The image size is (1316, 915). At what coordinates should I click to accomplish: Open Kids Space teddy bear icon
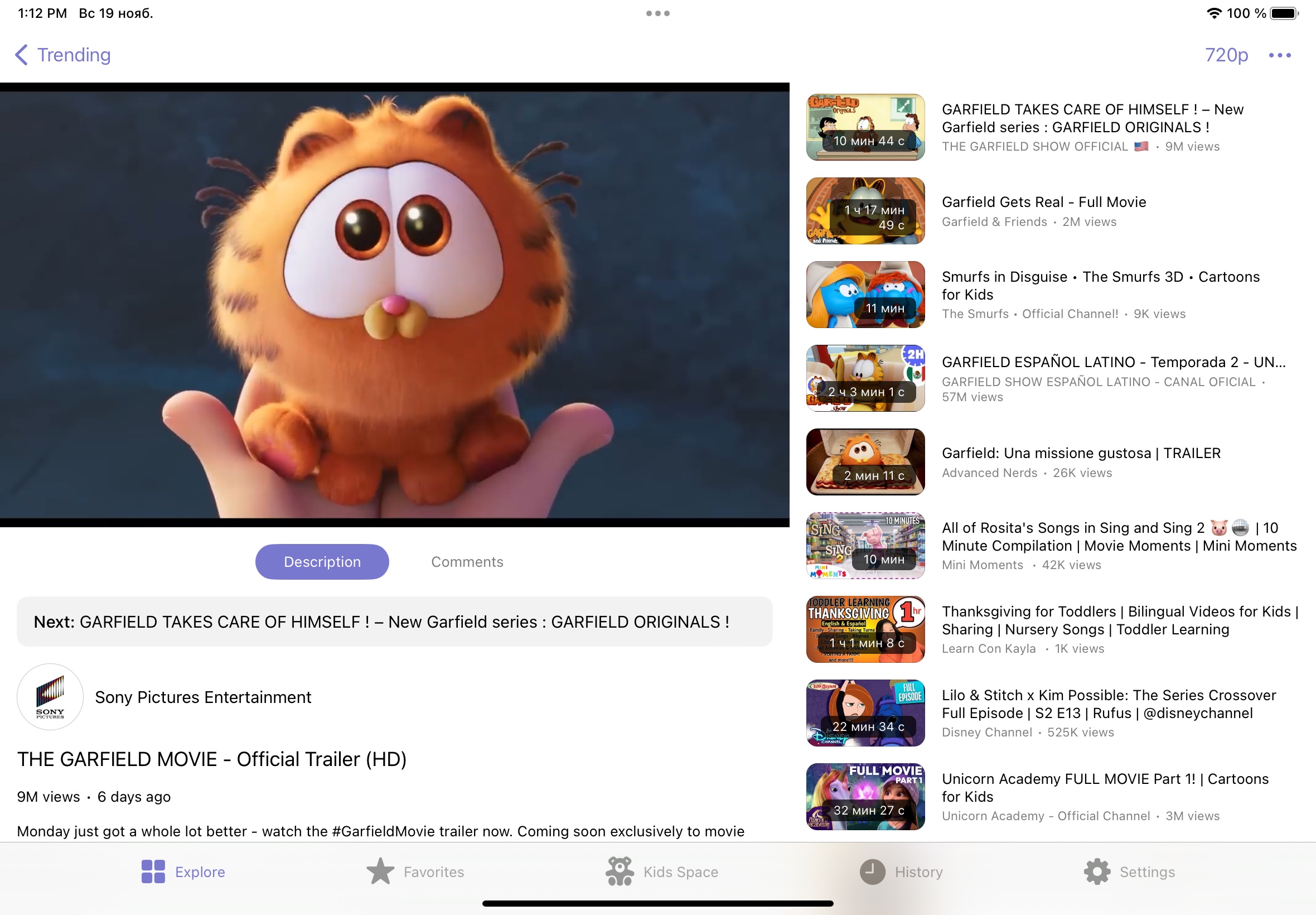[x=620, y=871]
